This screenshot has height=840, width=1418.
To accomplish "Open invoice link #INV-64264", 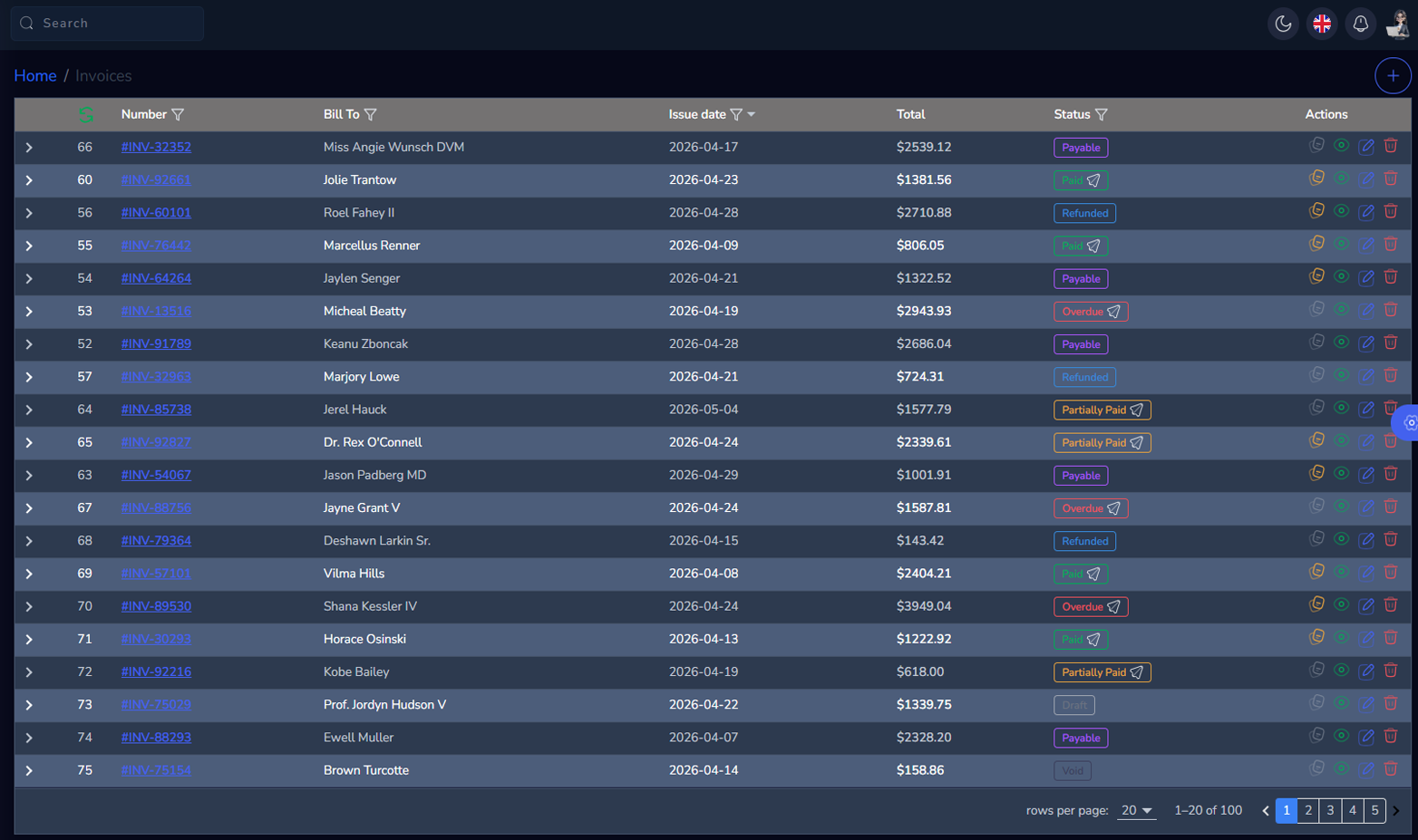I will (x=156, y=278).
